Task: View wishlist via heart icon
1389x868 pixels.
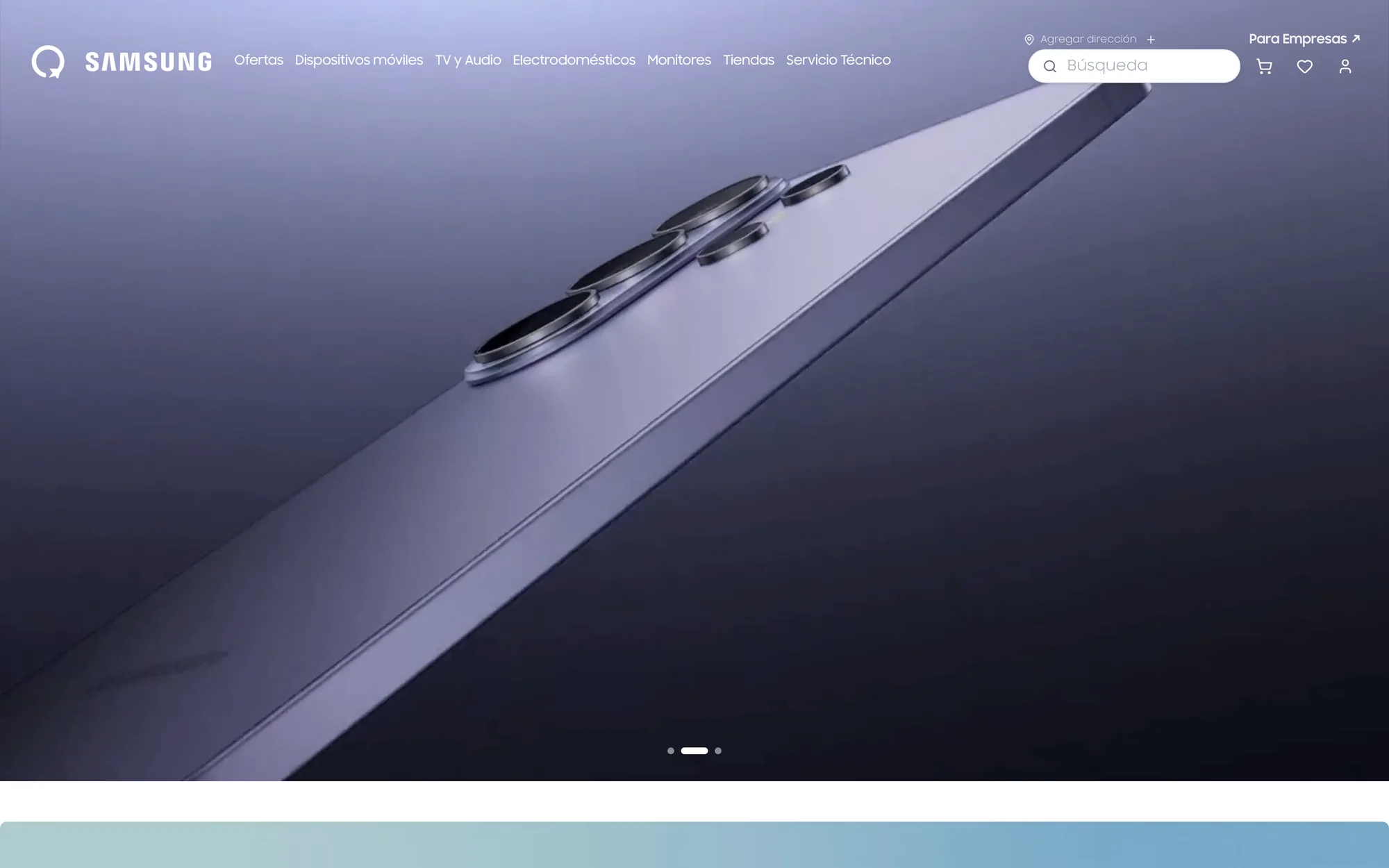Action: click(1304, 67)
